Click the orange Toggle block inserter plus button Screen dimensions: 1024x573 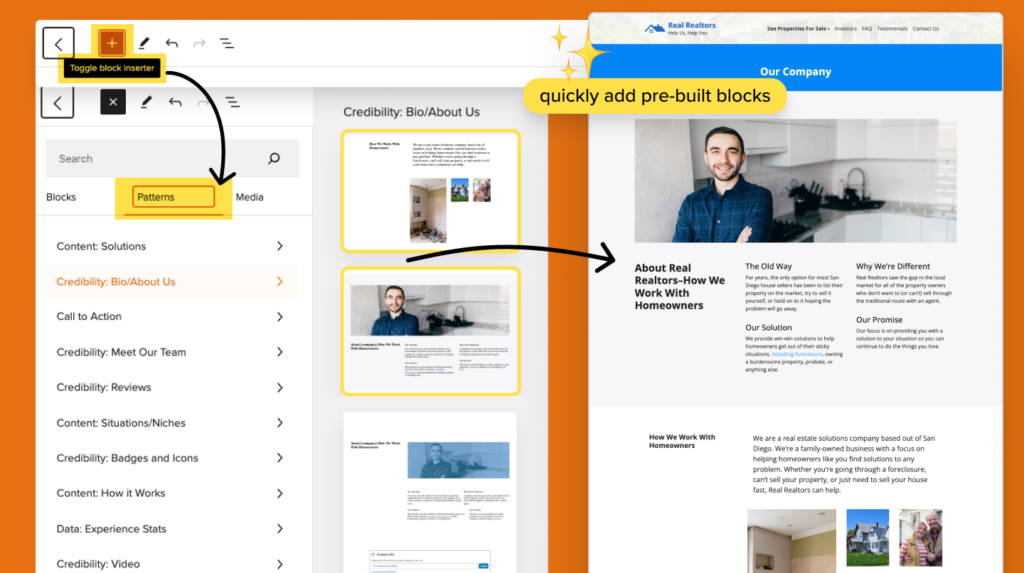click(x=112, y=43)
